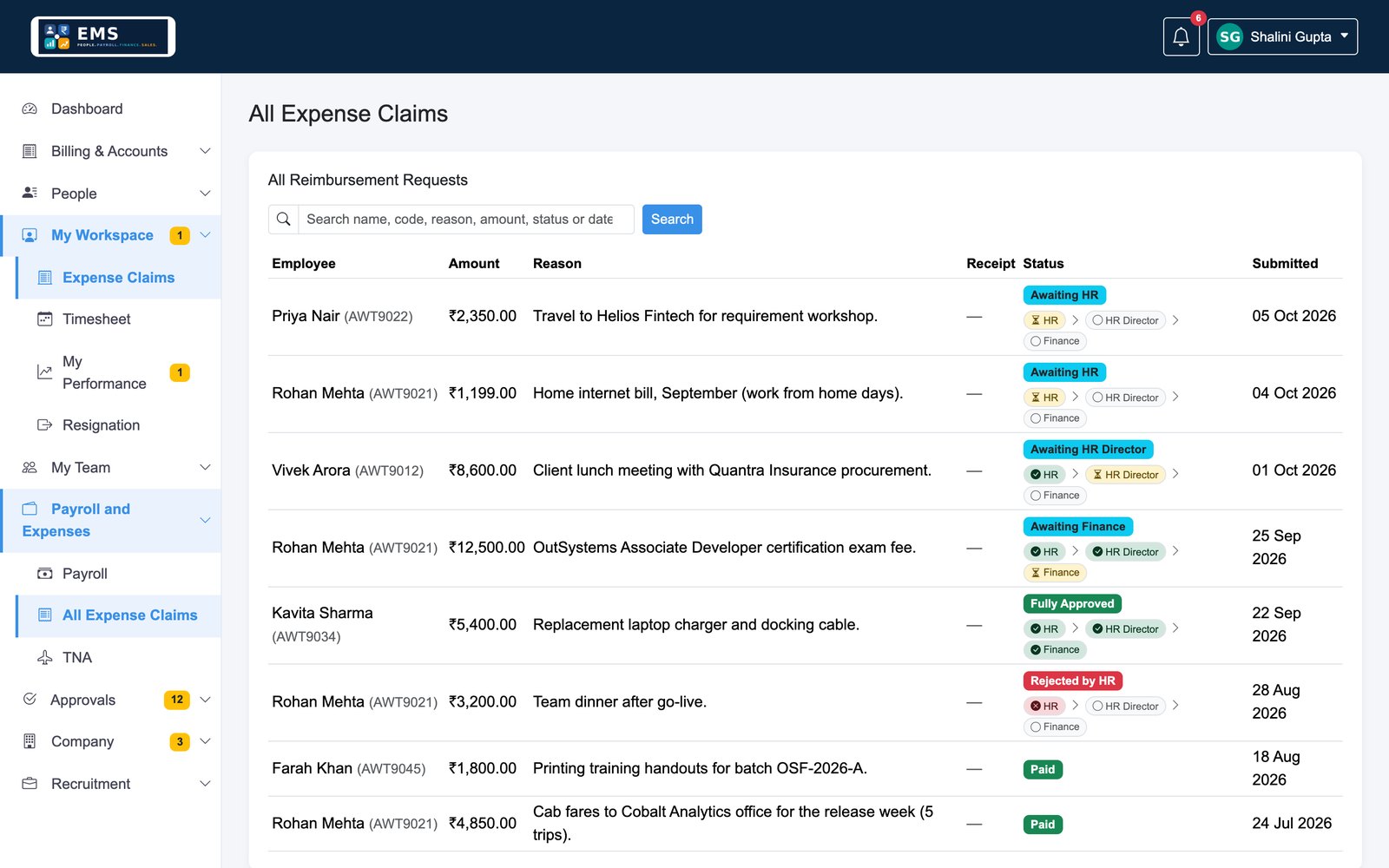Click the Payroll cash icon
This screenshot has height=868, width=1389.
click(45, 573)
